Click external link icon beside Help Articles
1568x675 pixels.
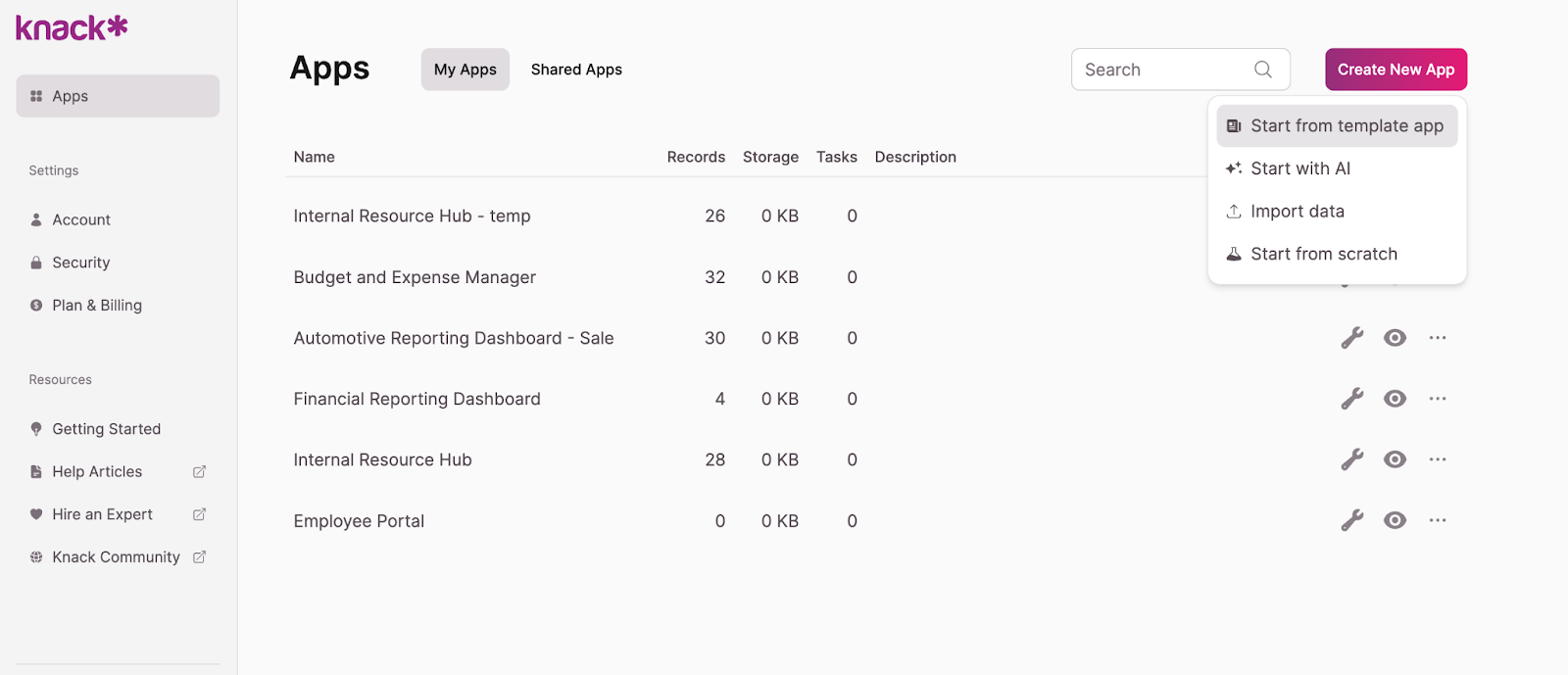tap(200, 472)
